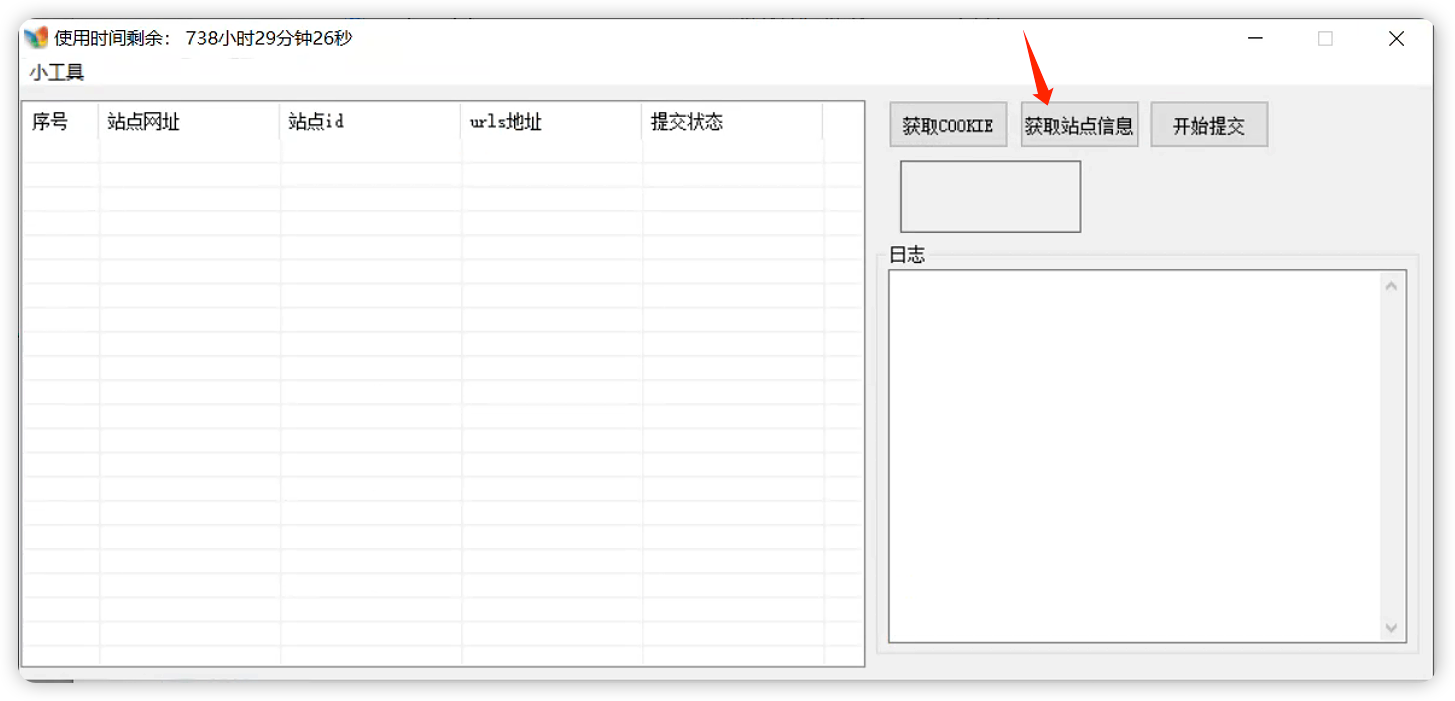1455x701 pixels.
Task: Click the 序号 column header
Action: 60,122
